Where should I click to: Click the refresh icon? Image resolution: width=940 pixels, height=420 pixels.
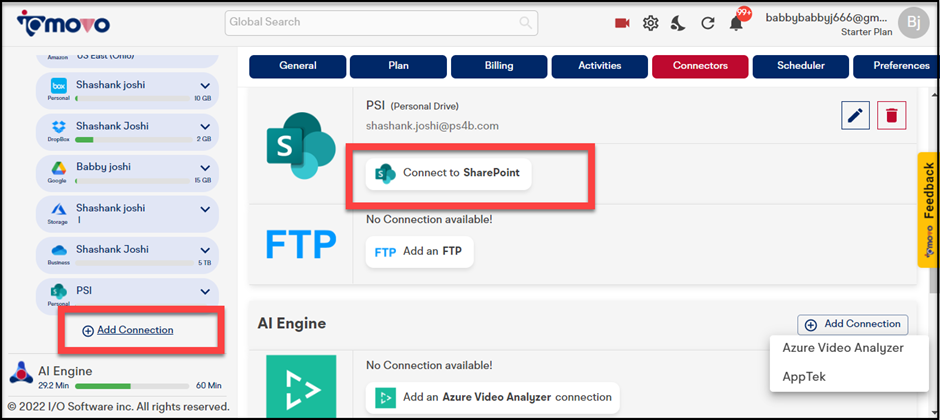pyautogui.click(x=708, y=23)
